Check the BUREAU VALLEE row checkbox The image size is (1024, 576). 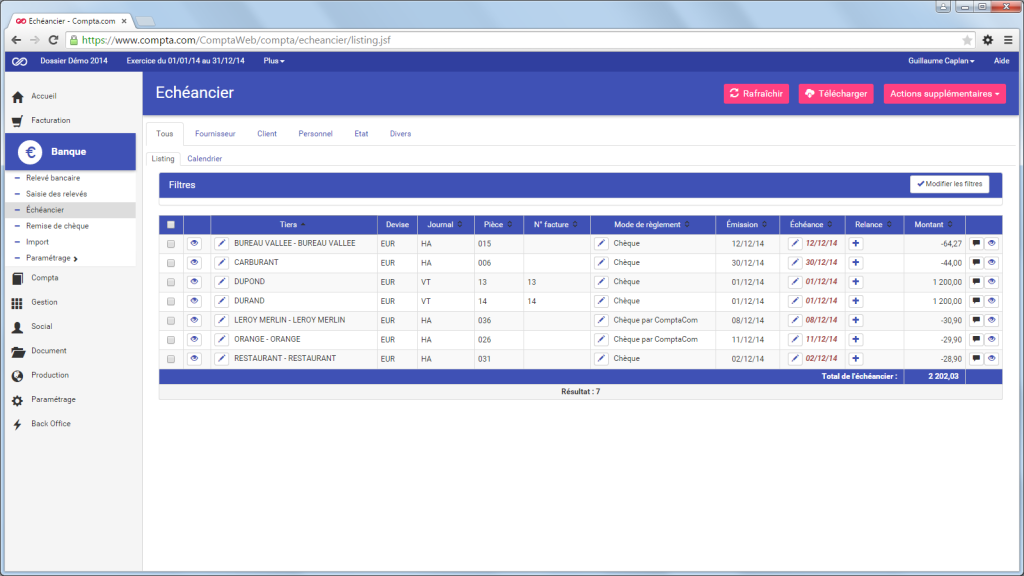click(171, 244)
